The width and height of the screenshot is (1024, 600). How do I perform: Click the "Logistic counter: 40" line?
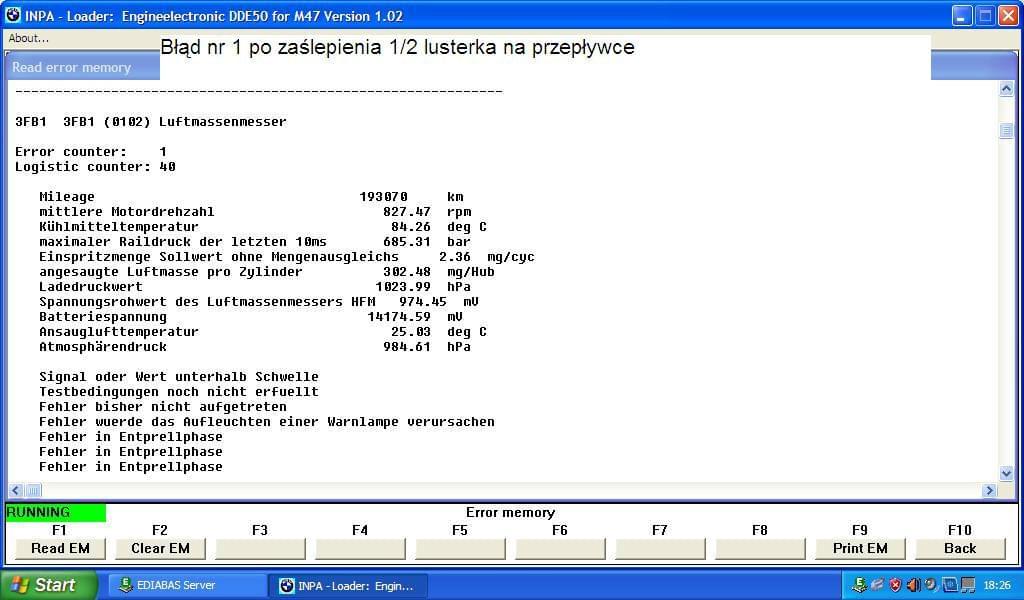point(95,166)
